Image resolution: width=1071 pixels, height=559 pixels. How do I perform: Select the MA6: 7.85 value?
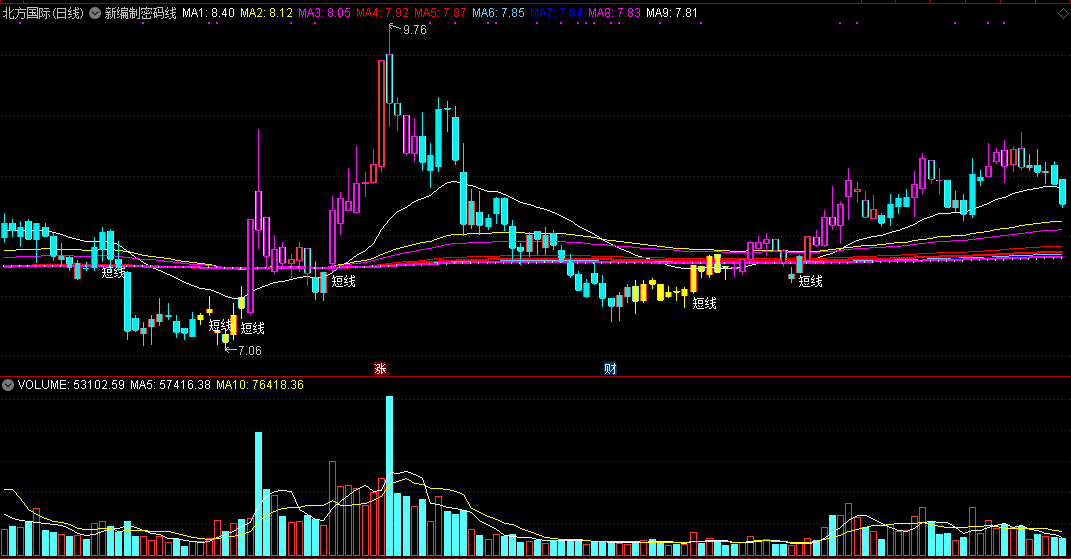[x=499, y=13]
